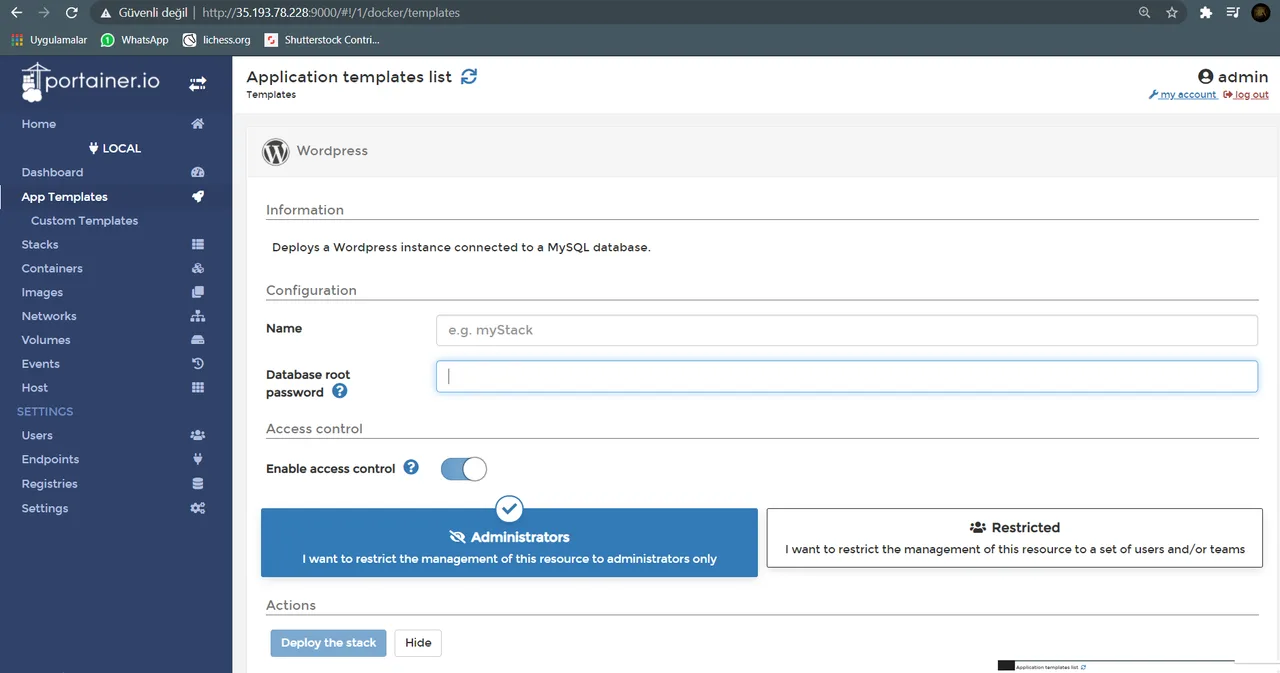Click the sidebar collapse arrows icon

(x=198, y=84)
